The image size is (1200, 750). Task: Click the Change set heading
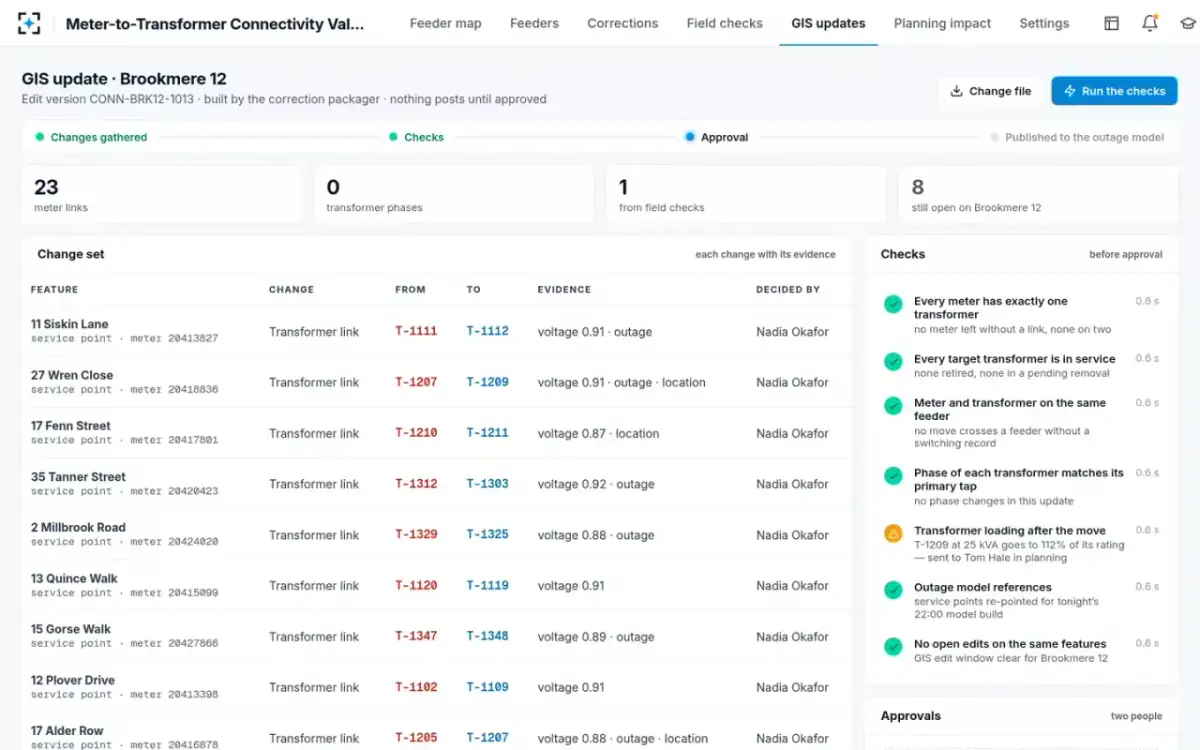tap(71, 254)
